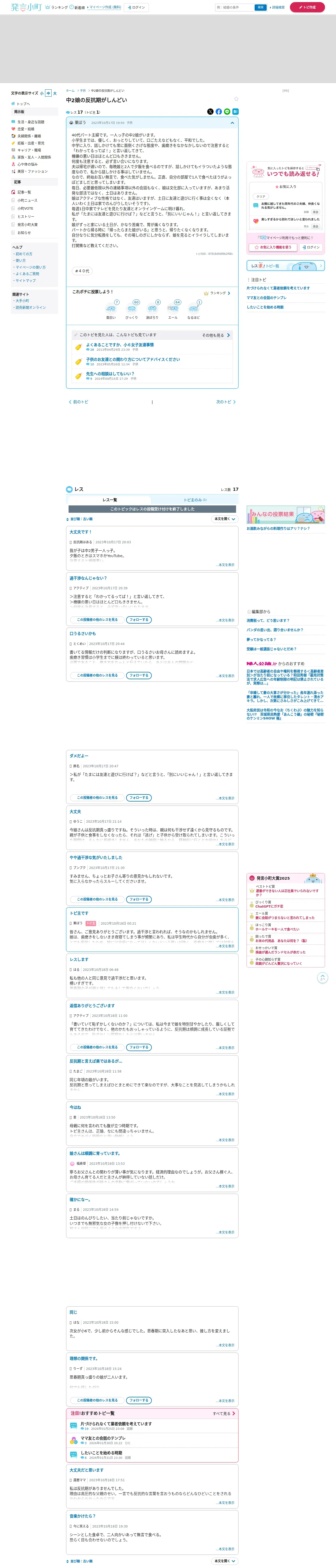Click マイページ作成(無料) link
The width and height of the screenshot is (336, 1568).
pyautogui.click(x=104, y=7)
